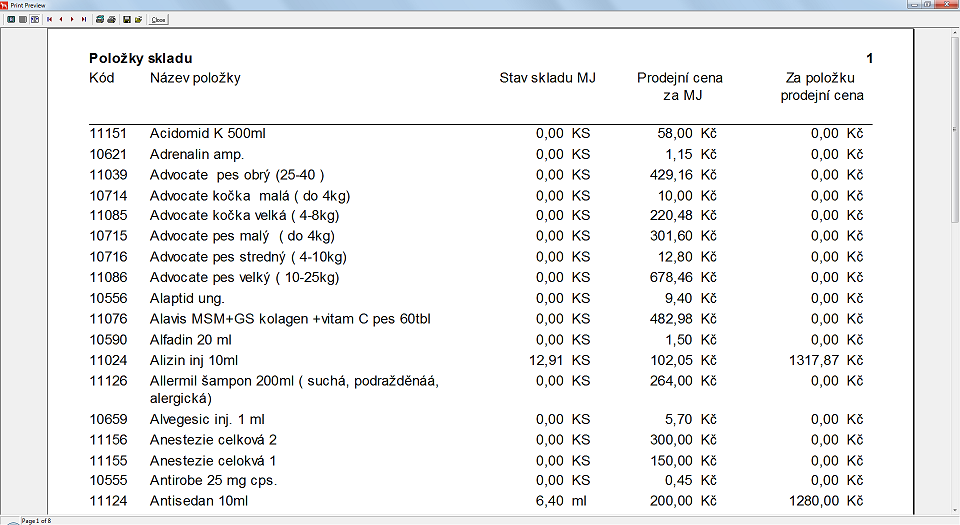Image resolution: width=960 pixels, height=525 pixels.
Task: Click the price '264,00 Kč'
Action: tap(683, 381)
